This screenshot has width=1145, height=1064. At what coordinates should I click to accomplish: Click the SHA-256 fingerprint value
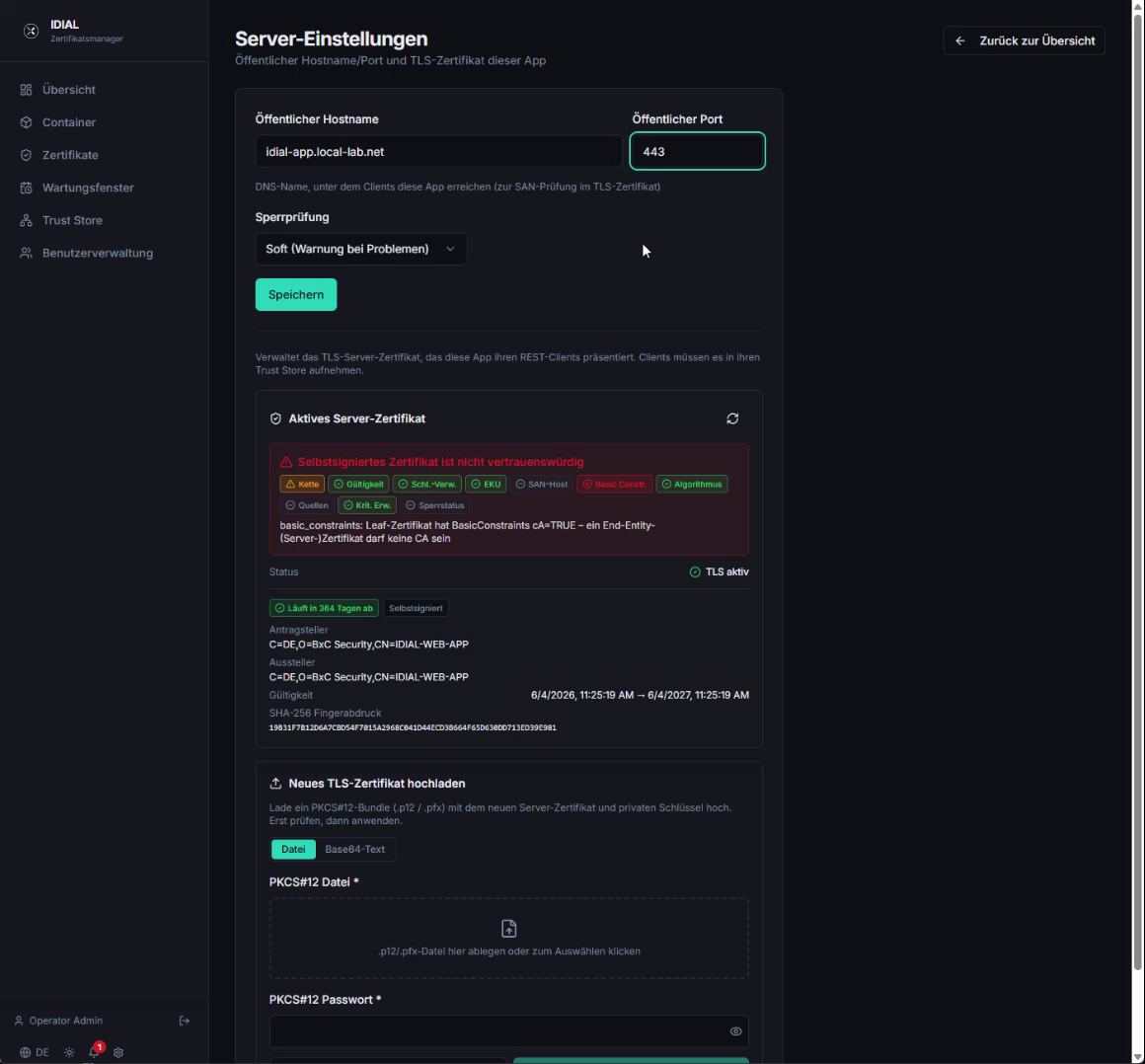click(x=413, y=728)
